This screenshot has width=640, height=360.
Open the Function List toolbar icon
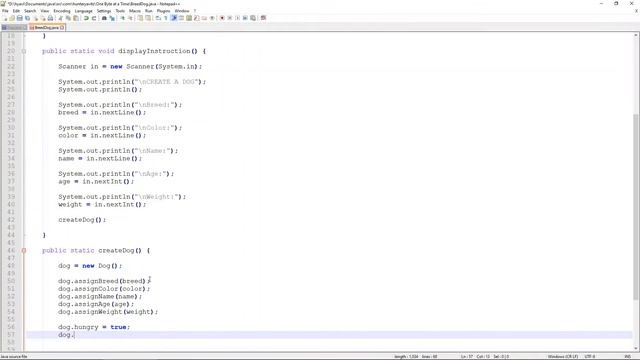pos(197,18)
